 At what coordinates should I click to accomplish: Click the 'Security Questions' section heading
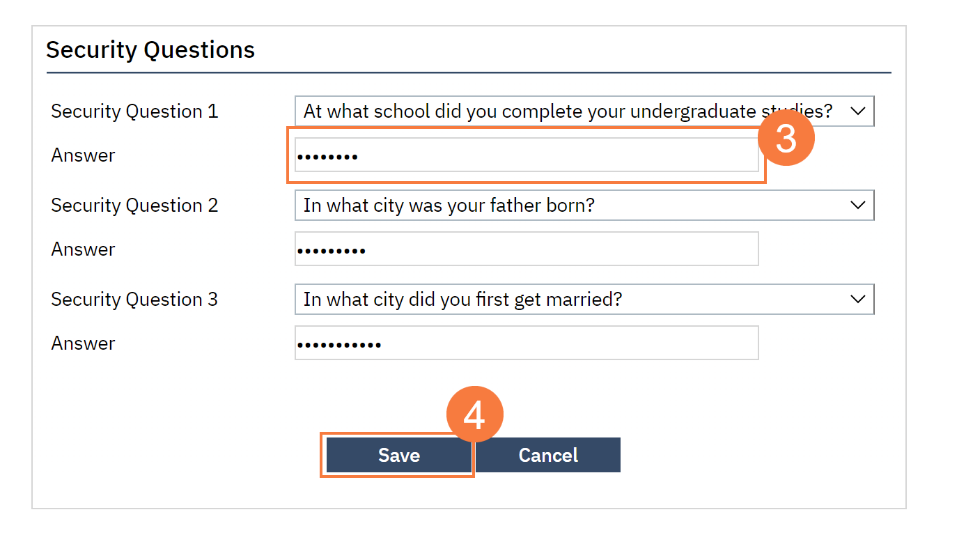click(x=150, y=50)
